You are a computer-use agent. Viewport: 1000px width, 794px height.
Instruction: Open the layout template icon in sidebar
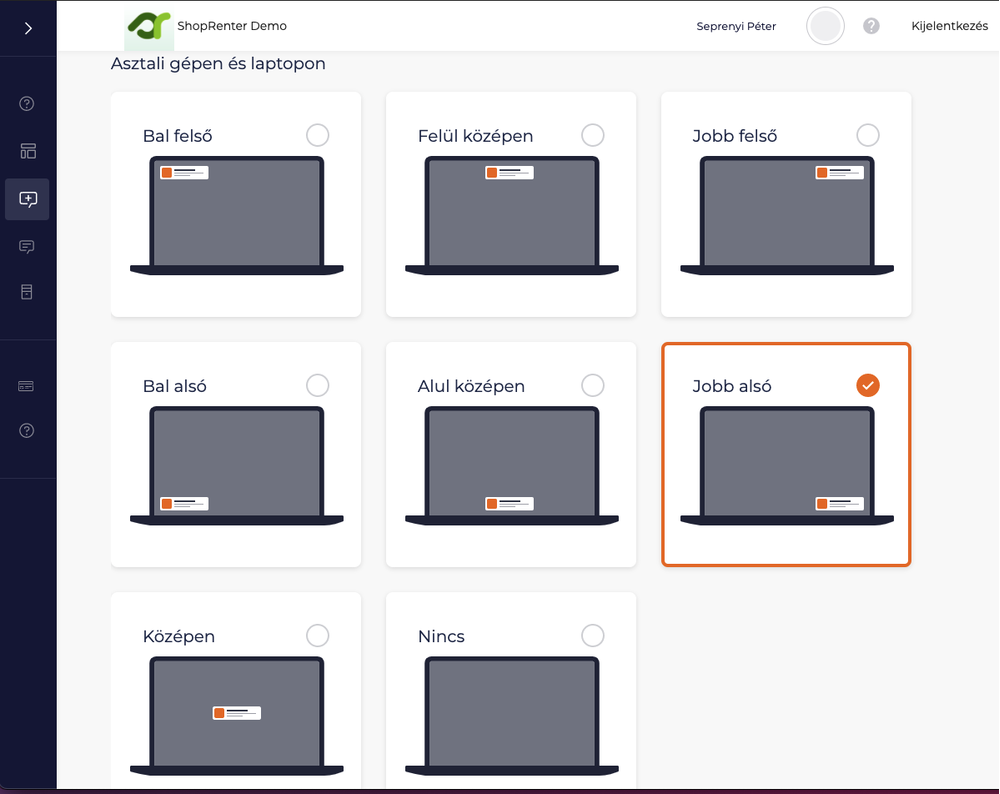pos(27,151)
